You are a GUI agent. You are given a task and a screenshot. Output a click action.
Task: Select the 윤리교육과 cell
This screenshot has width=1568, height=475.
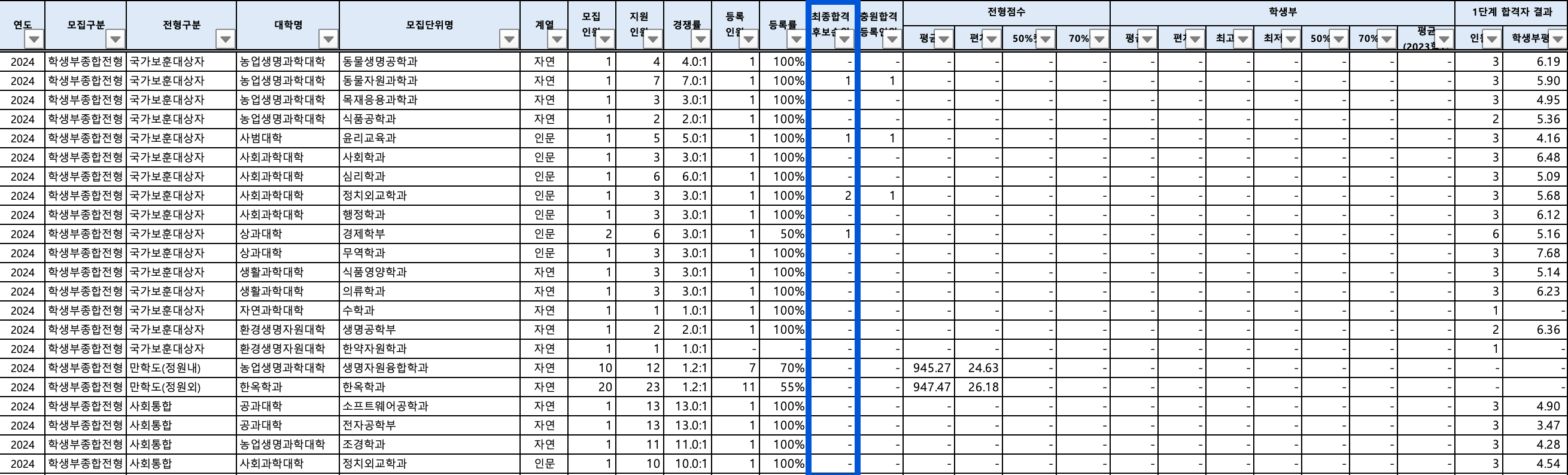point(430,138)
